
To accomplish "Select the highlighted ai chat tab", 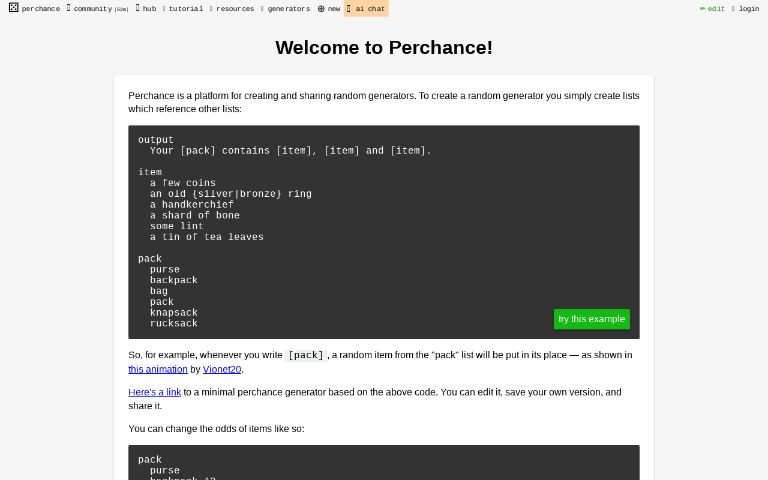I will tap(370, 9).
